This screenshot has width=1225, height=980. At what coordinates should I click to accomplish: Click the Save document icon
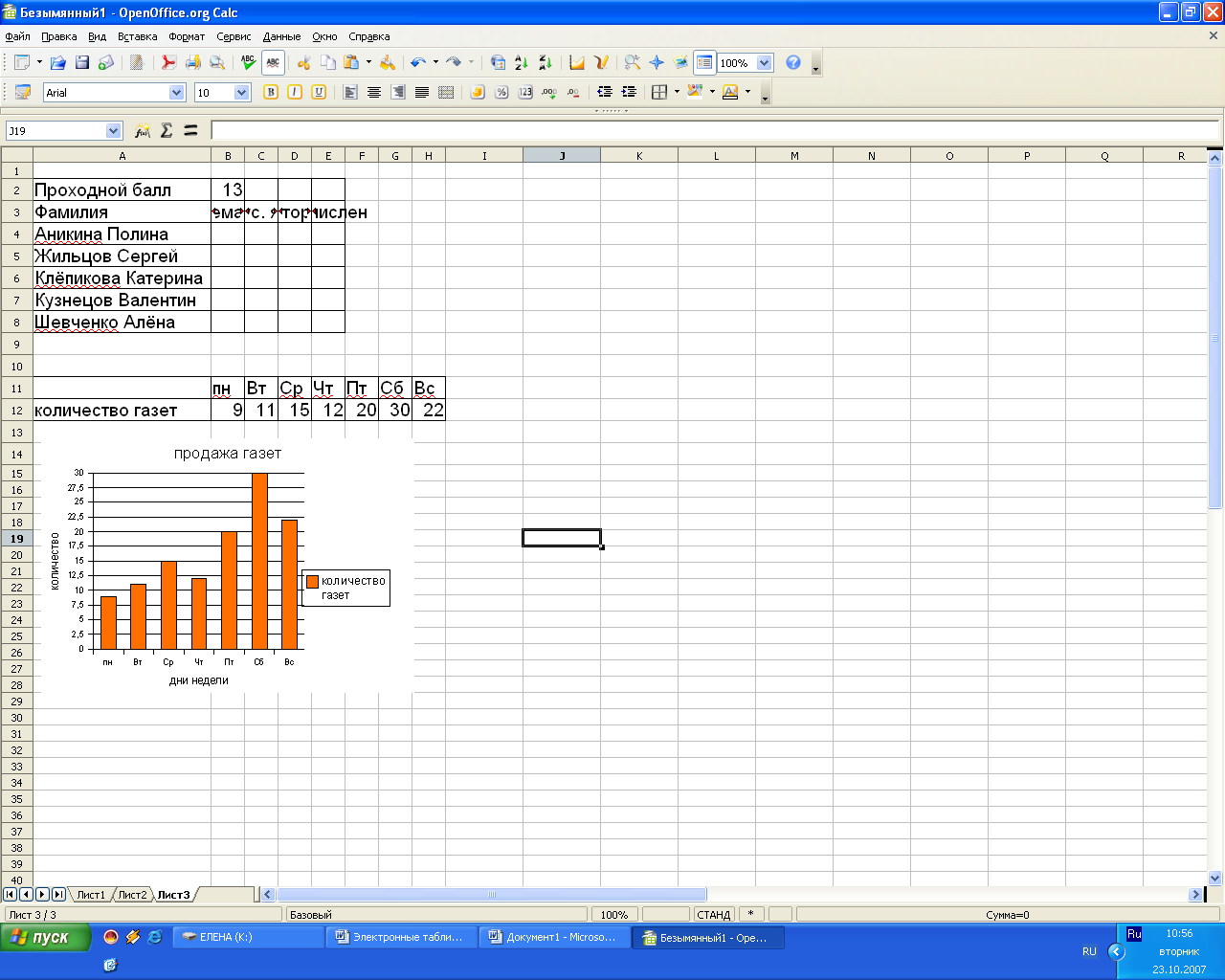82,63
